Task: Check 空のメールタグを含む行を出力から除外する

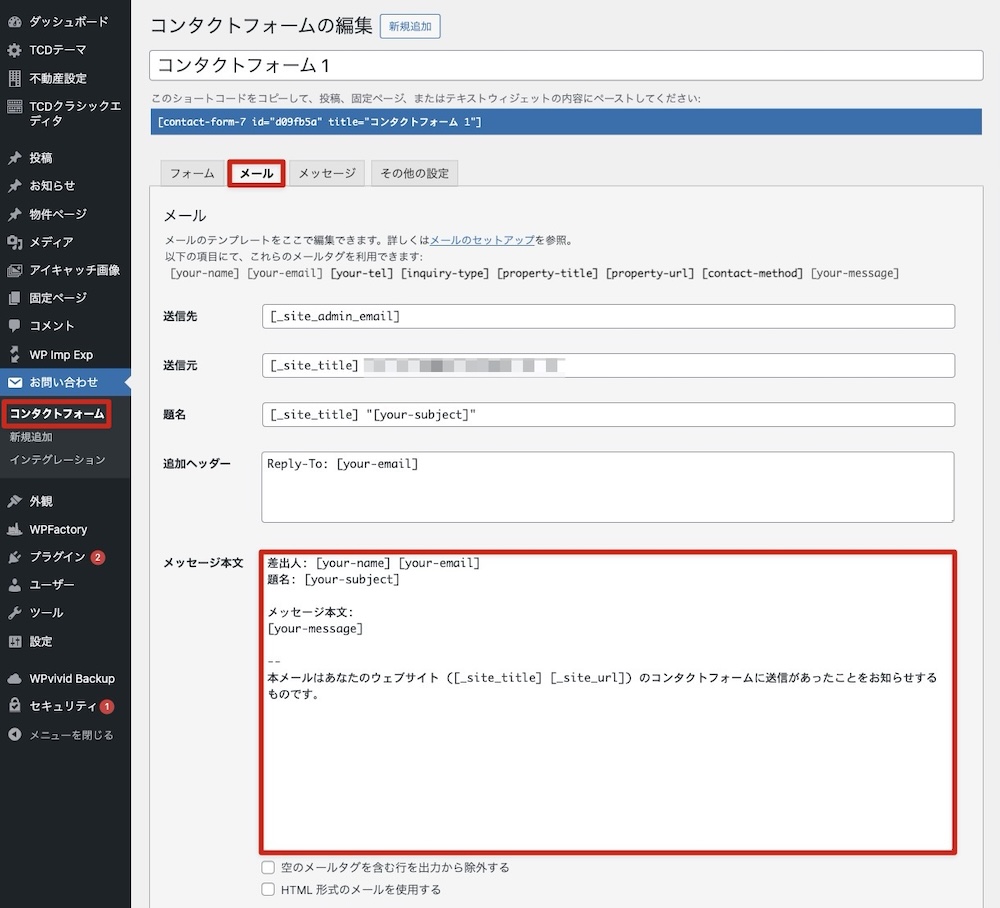Action: pos(268,867)
